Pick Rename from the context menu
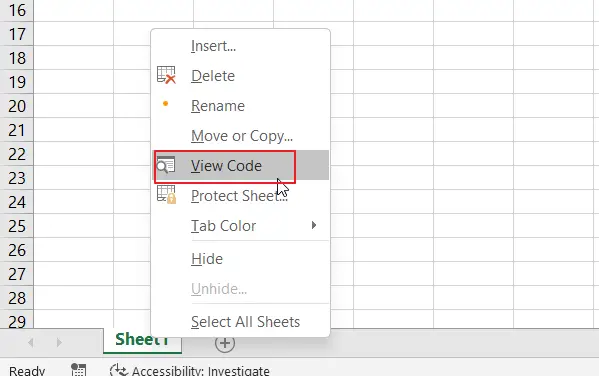 point(241,105)
